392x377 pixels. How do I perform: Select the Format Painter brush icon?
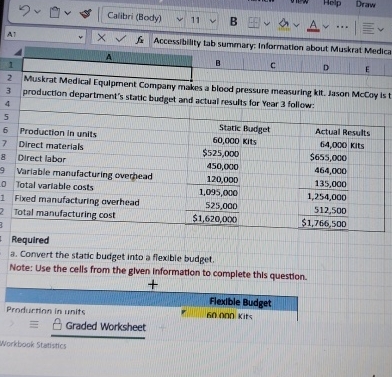[x=86, y=14]
